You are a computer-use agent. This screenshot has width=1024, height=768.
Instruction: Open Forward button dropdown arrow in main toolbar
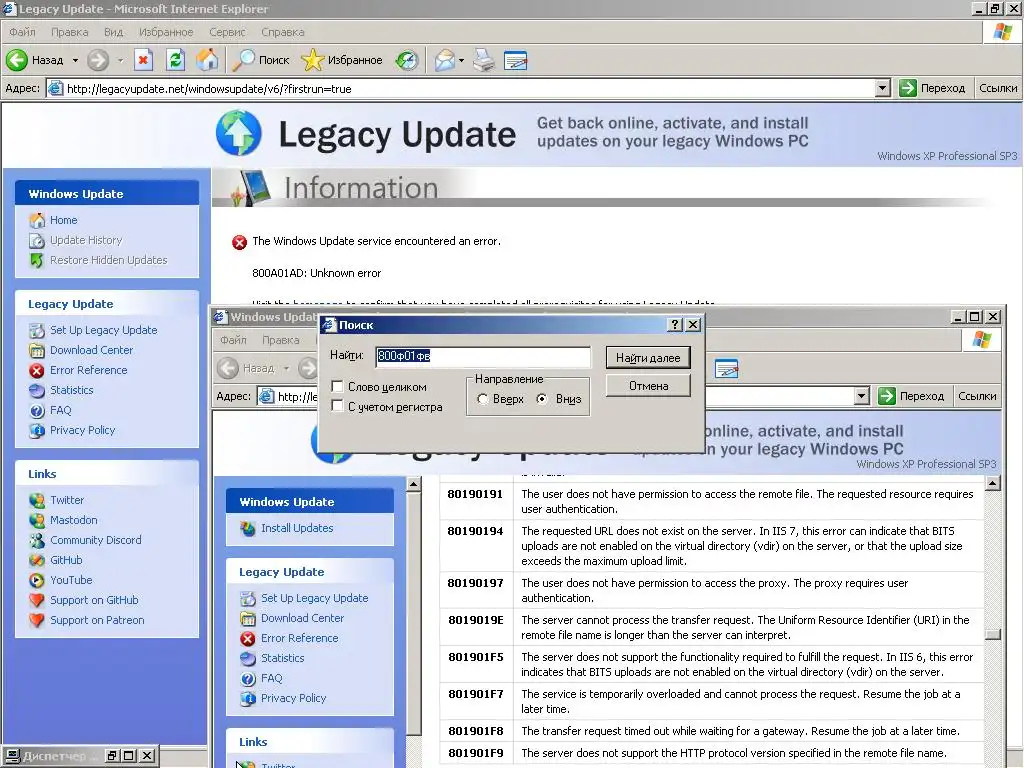tap(120, 60)
